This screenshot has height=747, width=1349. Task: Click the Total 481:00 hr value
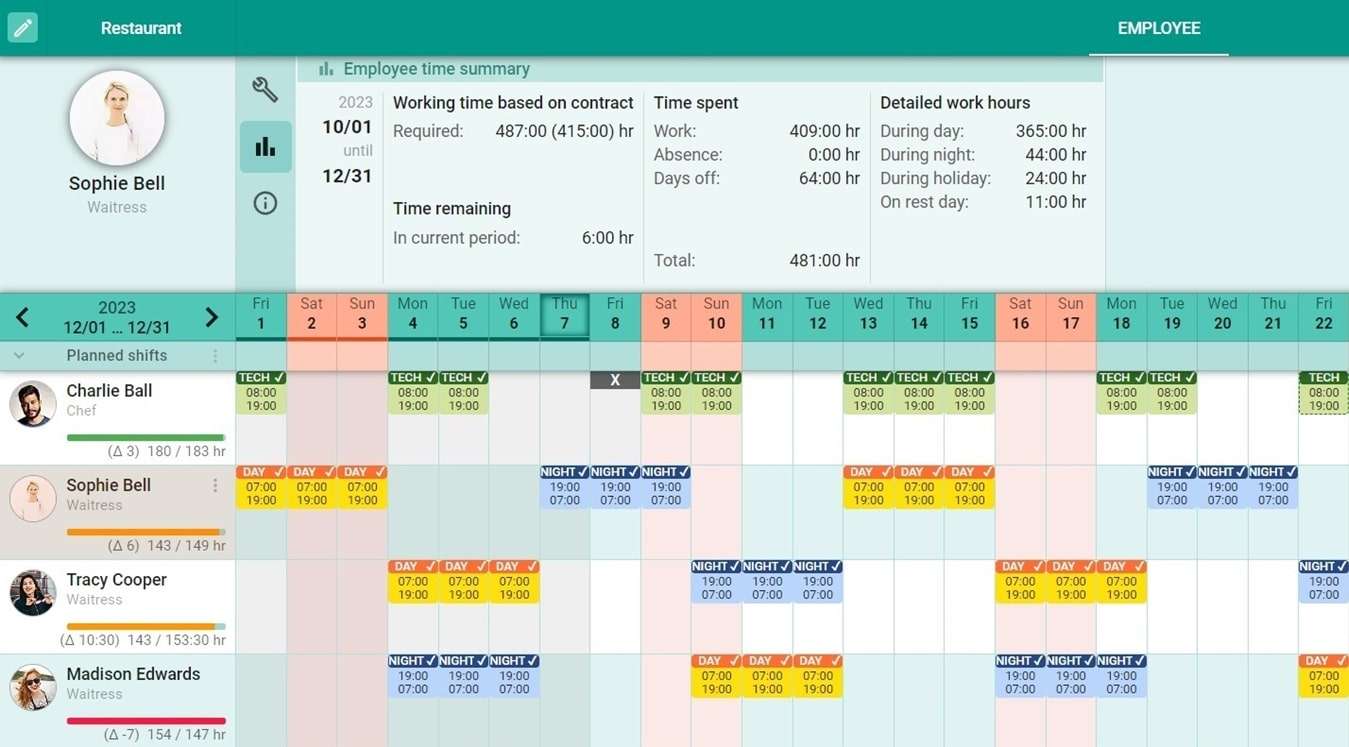824,261
